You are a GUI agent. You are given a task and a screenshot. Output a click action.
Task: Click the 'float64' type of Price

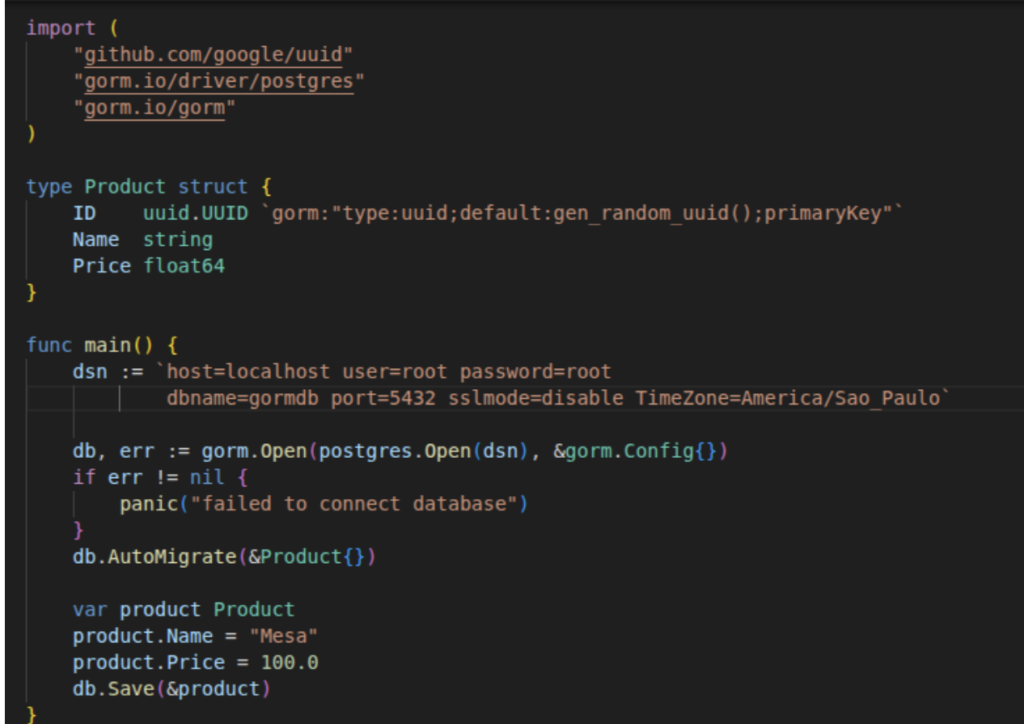pyautogui.click(x=184, y=266)
